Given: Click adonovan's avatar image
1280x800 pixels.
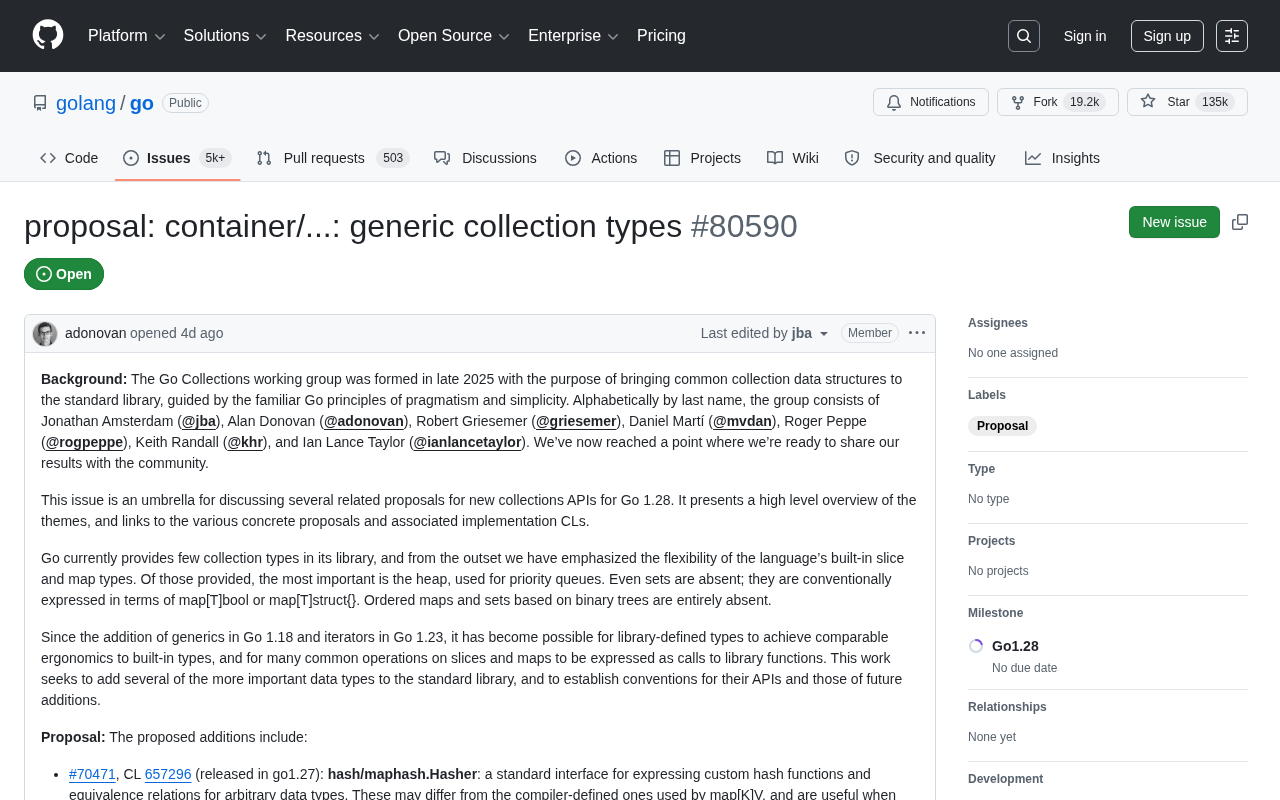Looking at the screenshot, I should (x=45, y=334).
